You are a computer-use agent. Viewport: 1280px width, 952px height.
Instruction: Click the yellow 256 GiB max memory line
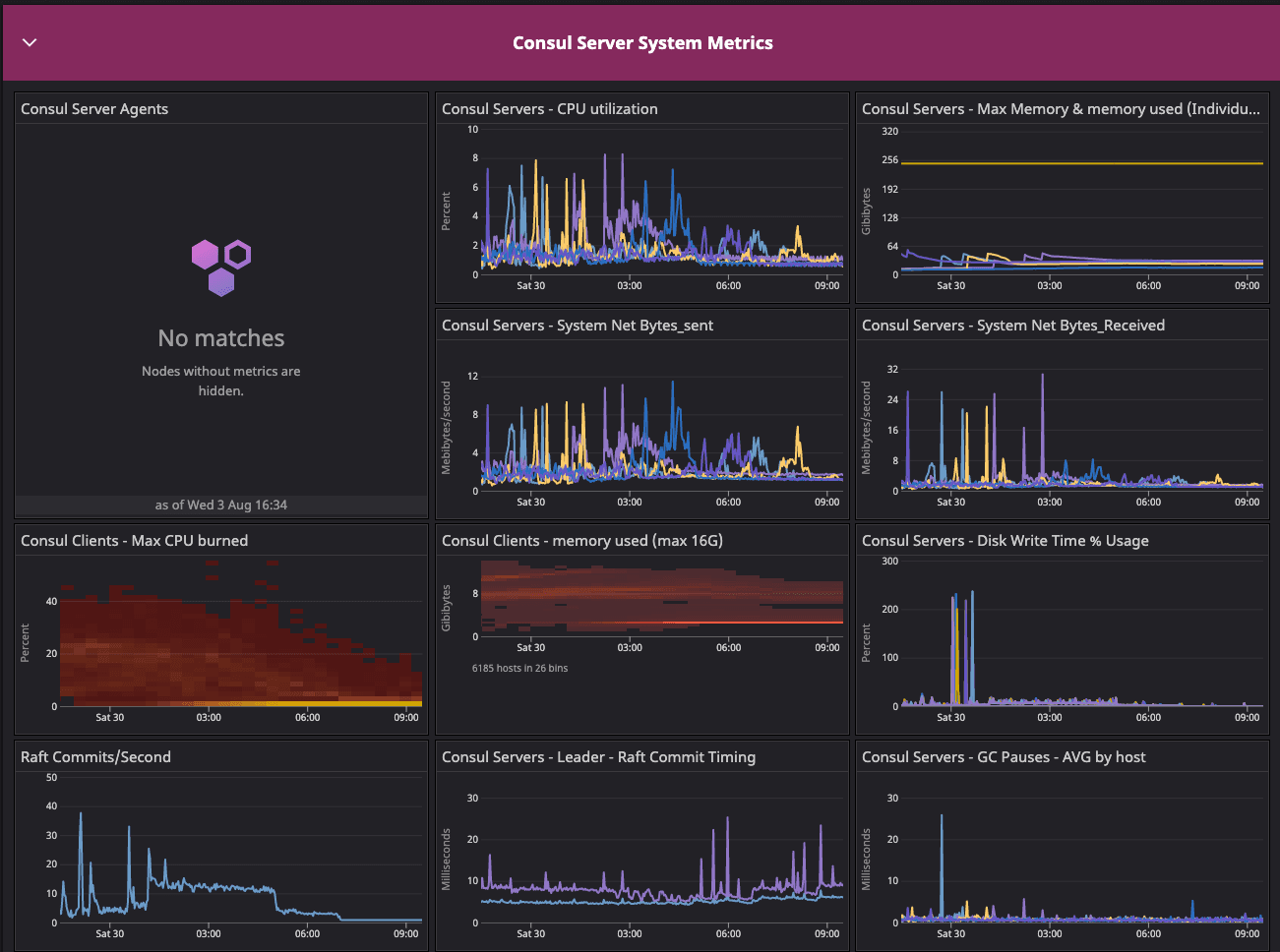pyautogui.click(x=1082, y=163)
